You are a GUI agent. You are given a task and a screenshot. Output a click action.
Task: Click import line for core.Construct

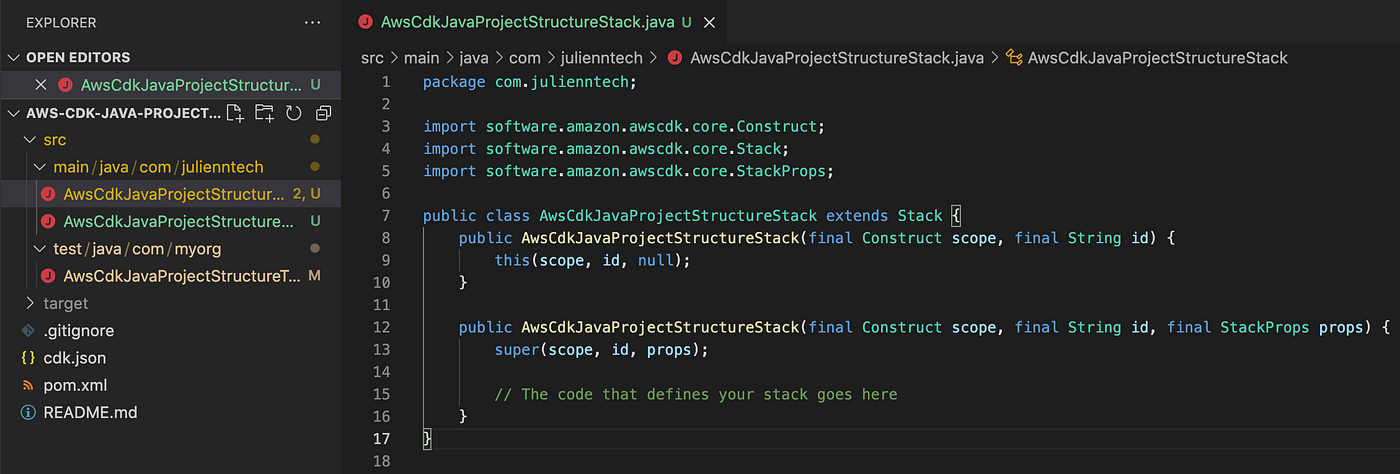pos(623,127)
